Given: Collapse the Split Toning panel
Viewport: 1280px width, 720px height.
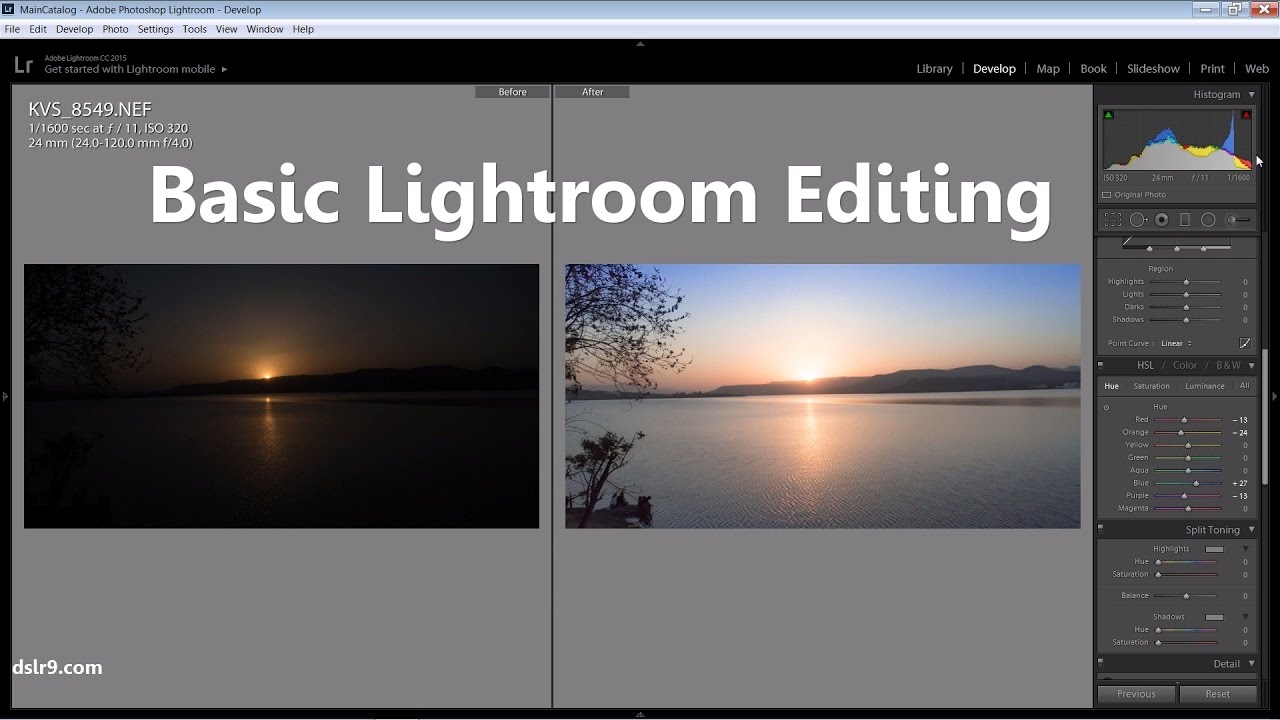Looking at the screenshot, I should (x=1251, y=530).
